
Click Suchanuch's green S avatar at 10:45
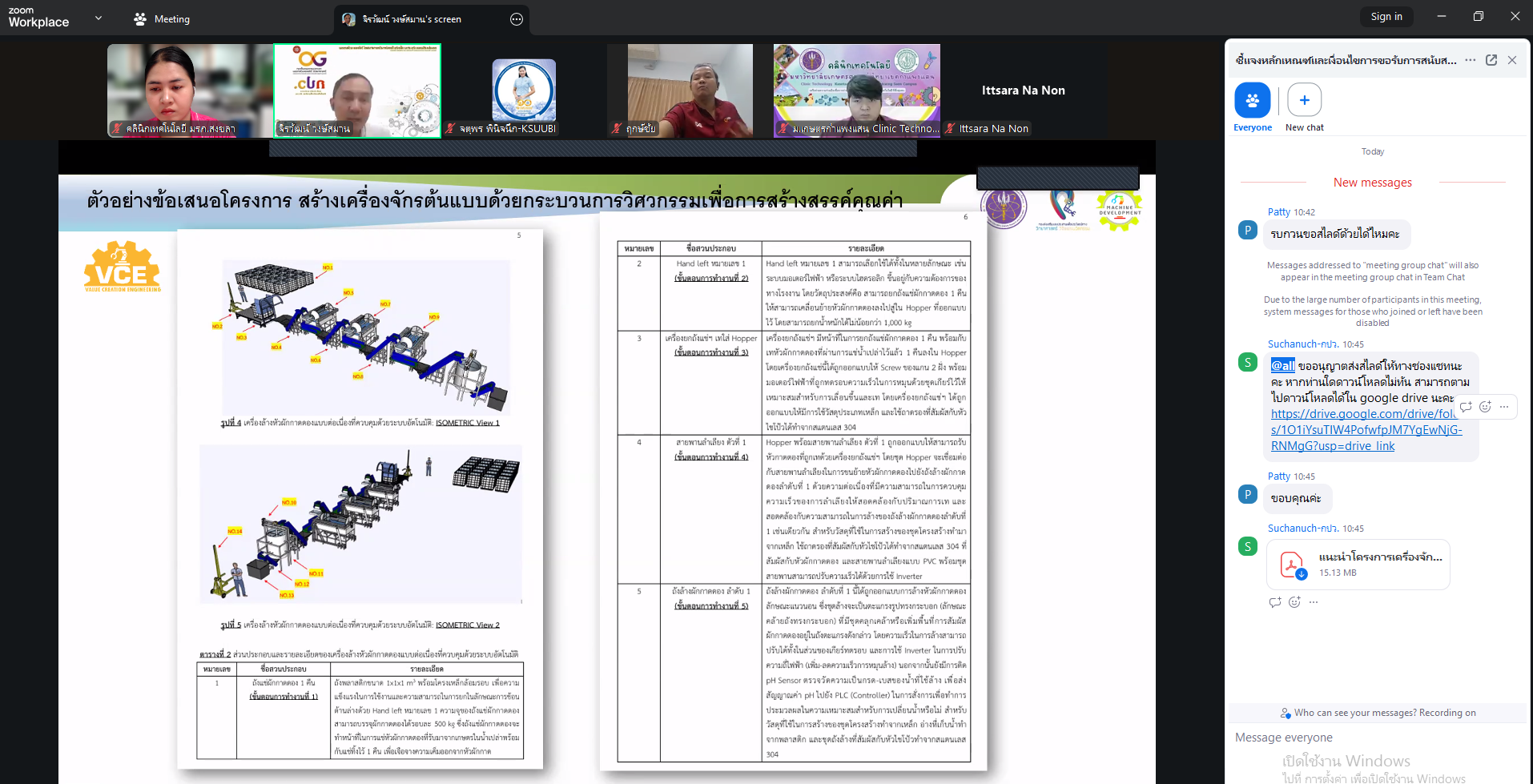point(1247,362)
